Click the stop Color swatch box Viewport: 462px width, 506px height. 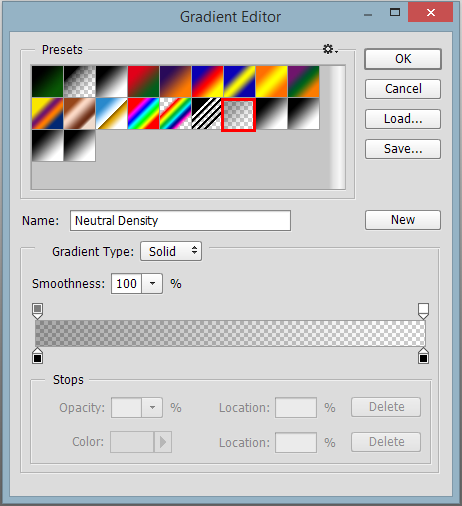132,442
